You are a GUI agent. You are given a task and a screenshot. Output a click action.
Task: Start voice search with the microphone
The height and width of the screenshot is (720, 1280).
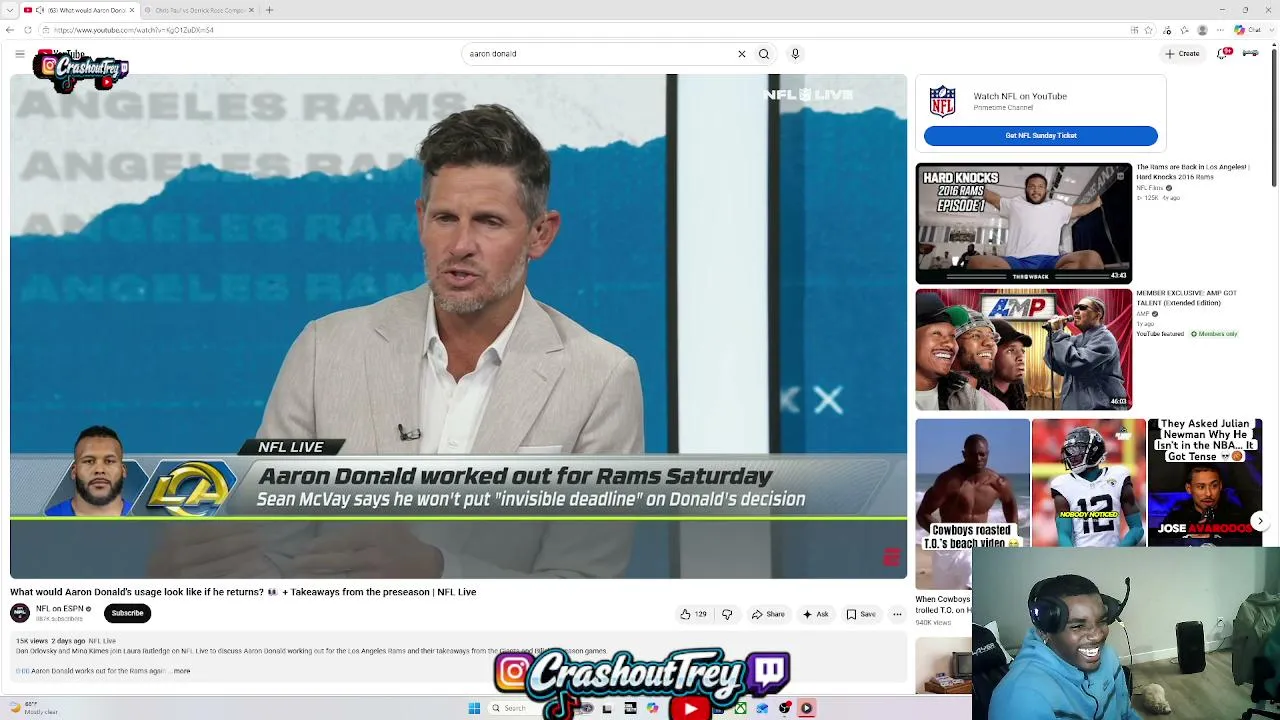tap(795, 54)
